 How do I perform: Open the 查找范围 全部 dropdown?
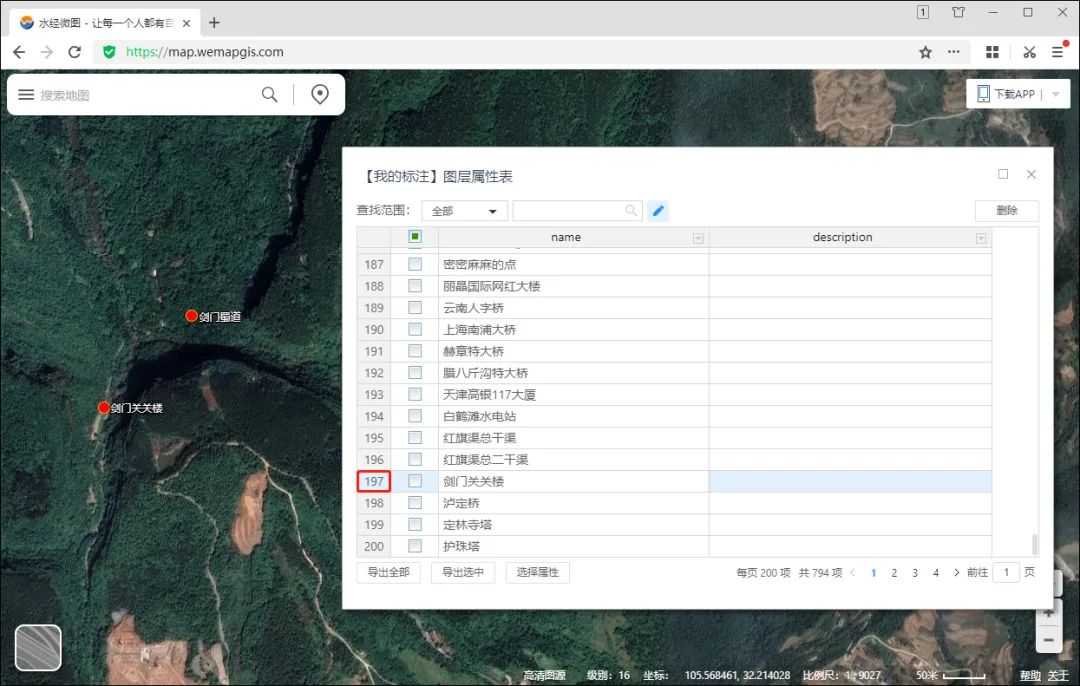(x=465, y=211)
